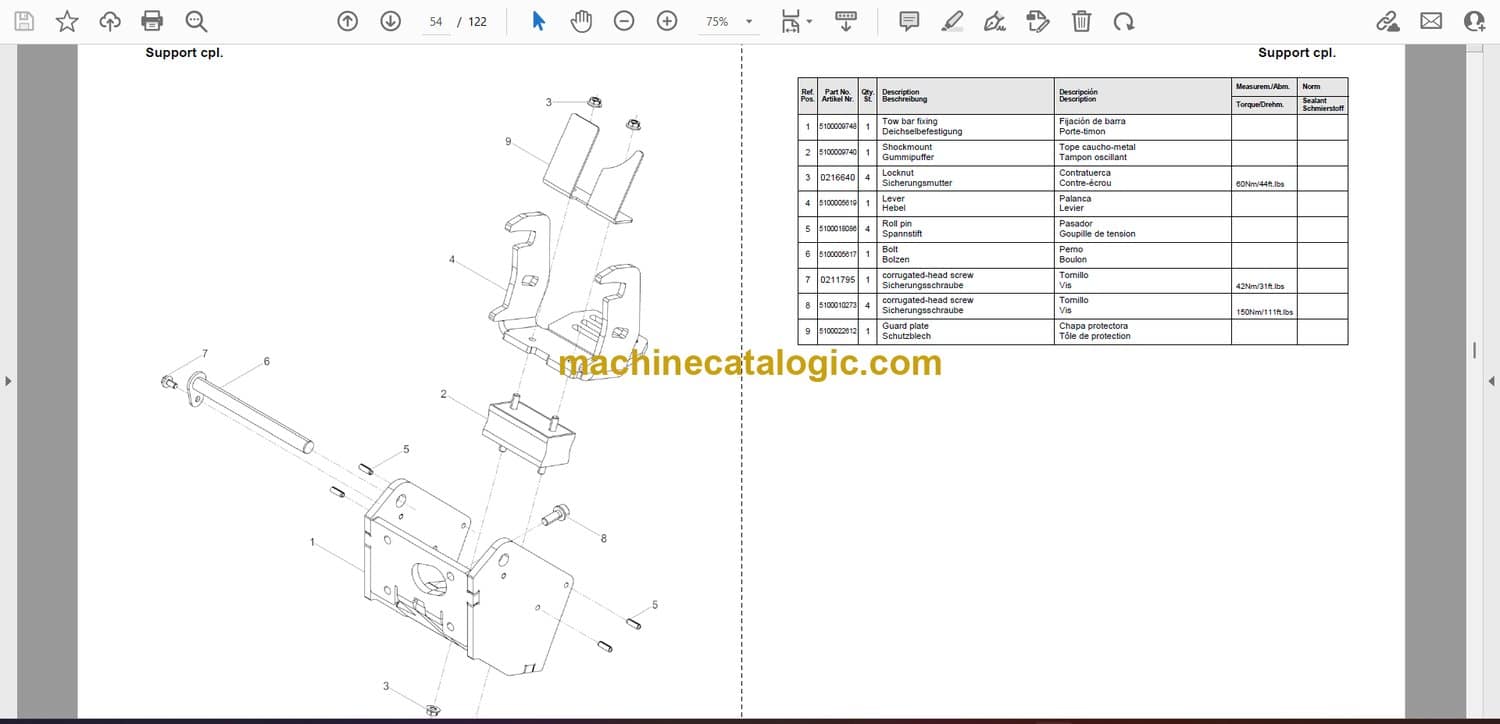Image resolution: width=1500 pixels, height=724 pixels.
Task: Share the document via link icon
Action: point(1387,21)
